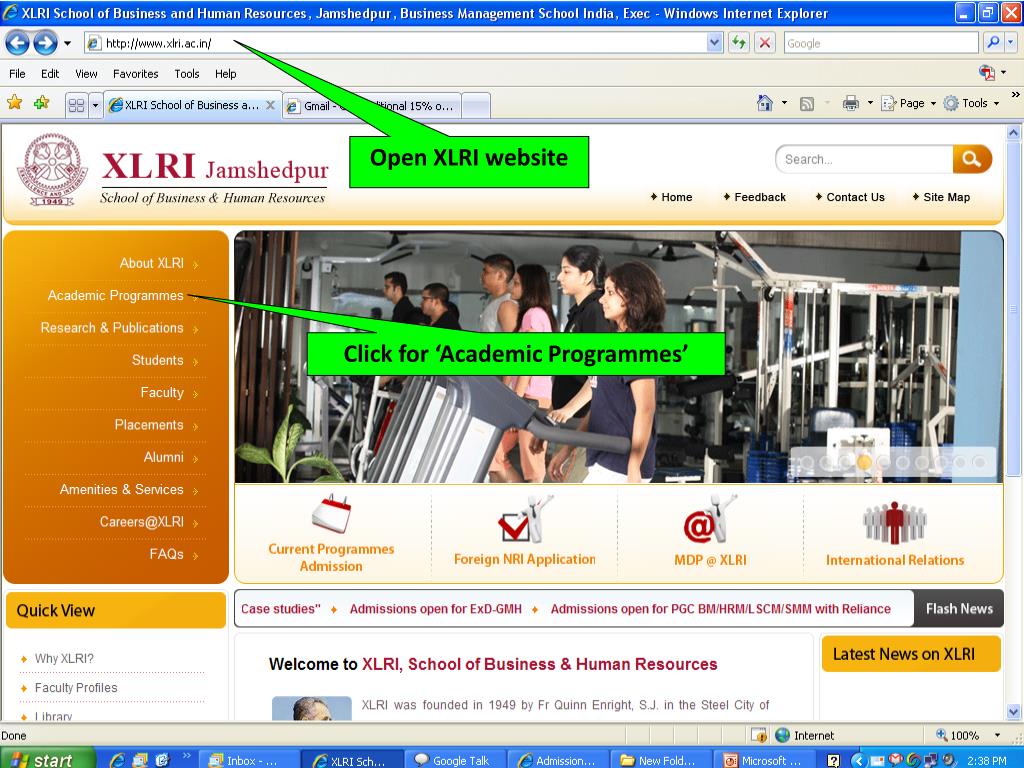The height and width of the screenshot is (768, 1024).
Task: Open the Students sidebar item
Action: click(x=157, y=360)
